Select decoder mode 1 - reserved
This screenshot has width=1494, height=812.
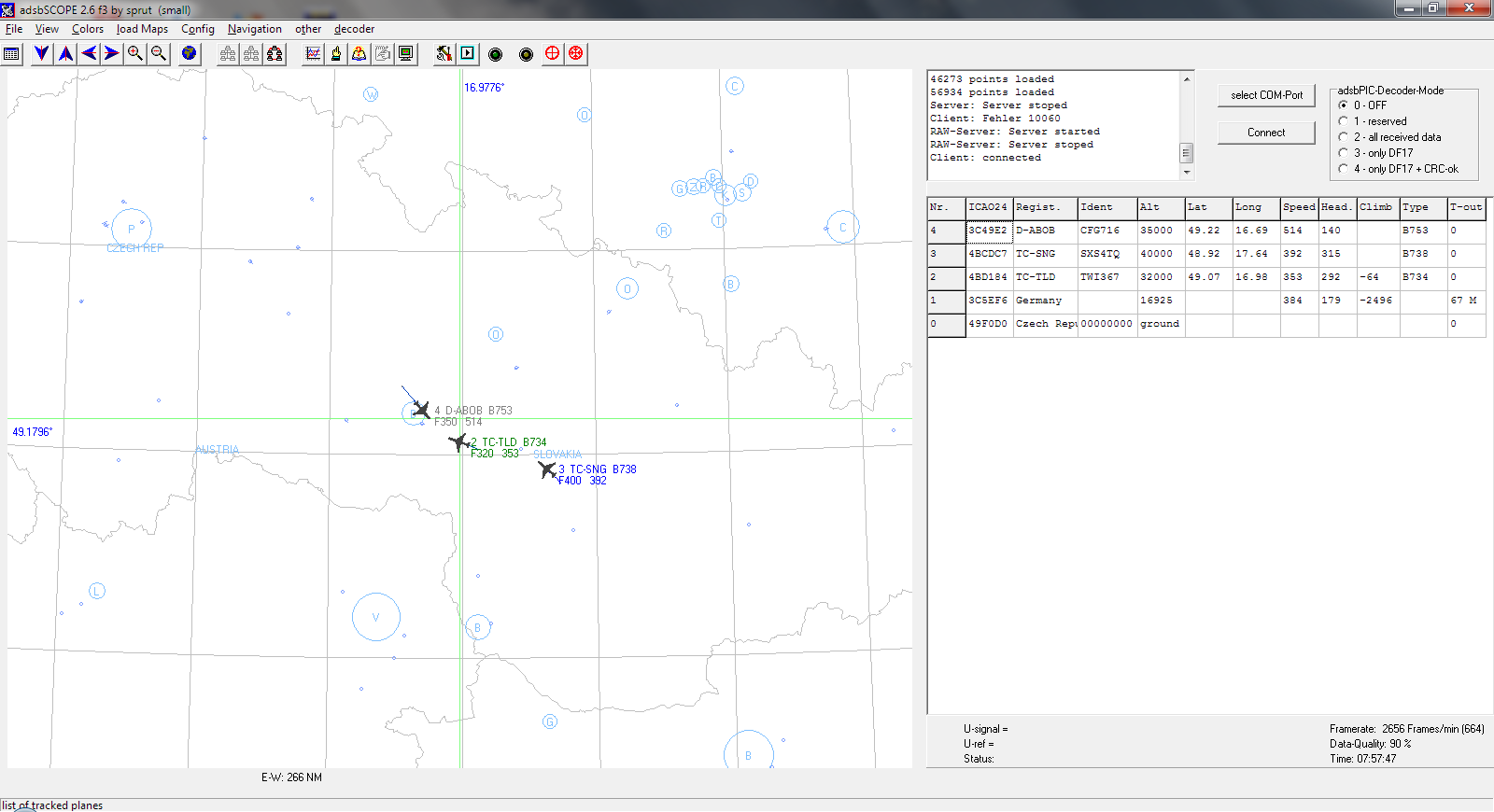click(1344, 121)
